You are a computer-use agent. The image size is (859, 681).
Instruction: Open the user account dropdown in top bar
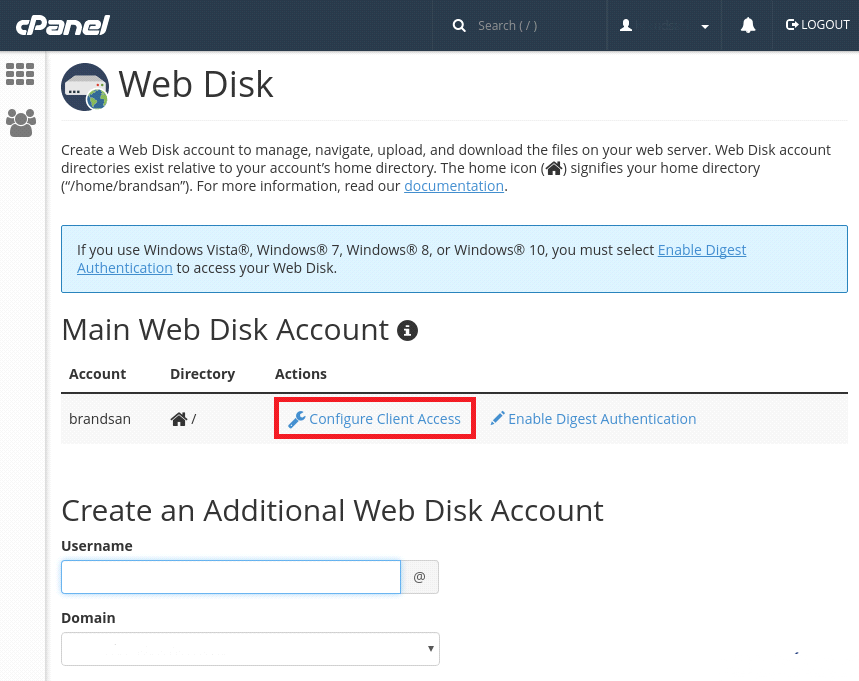coord(703,24)
